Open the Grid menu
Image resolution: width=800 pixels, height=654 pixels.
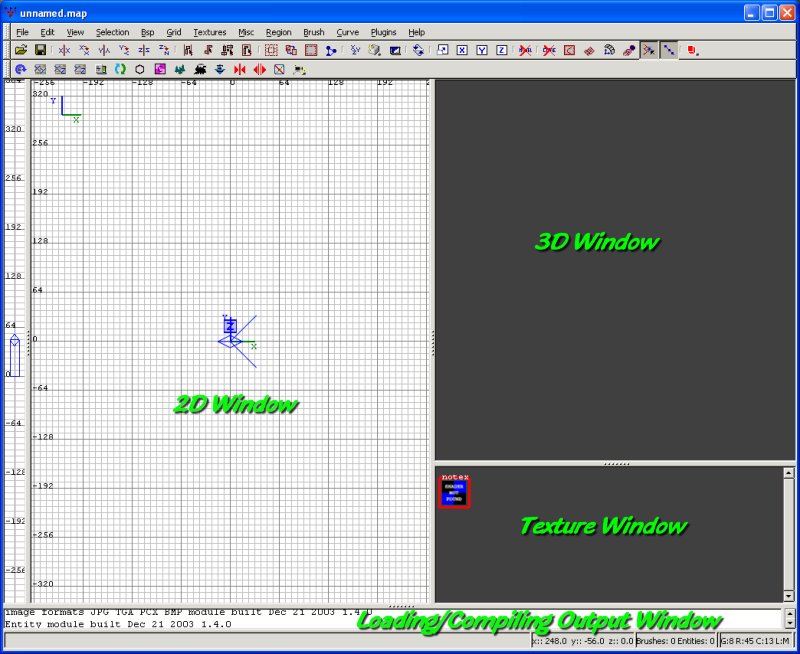click(x=173, y=32)
